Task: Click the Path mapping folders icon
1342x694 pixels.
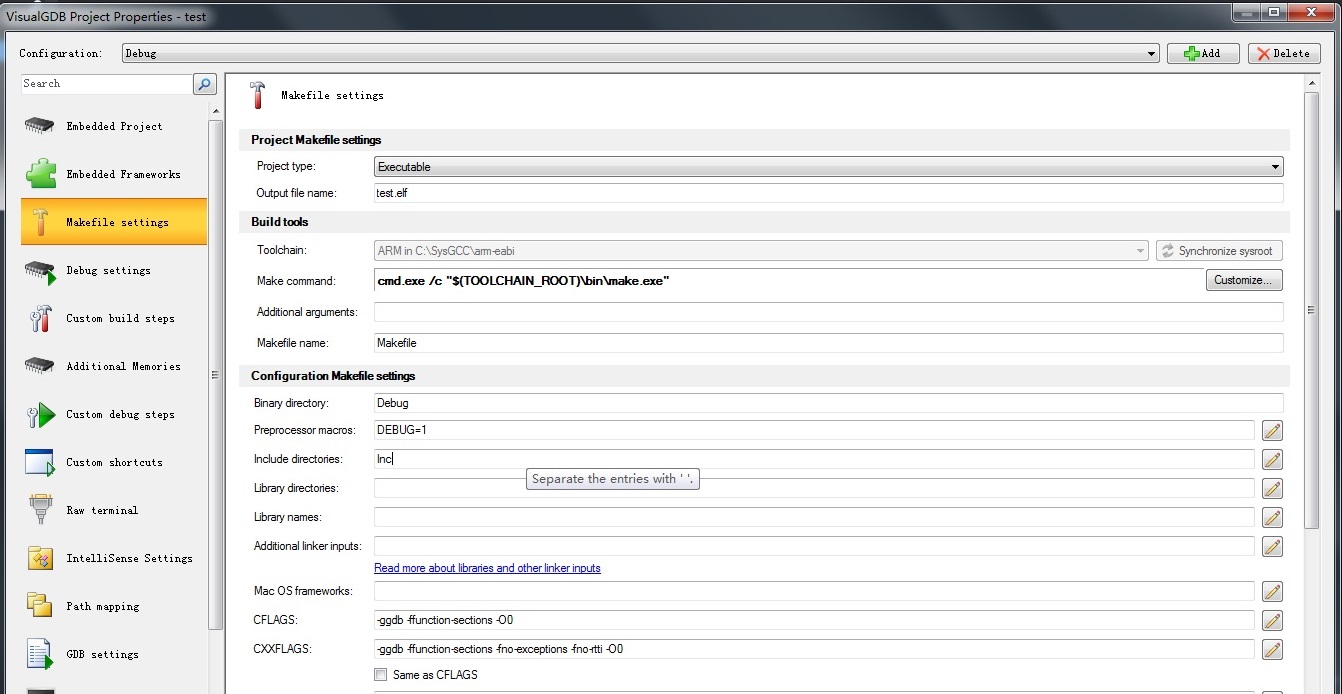Action: coord(39,606)
